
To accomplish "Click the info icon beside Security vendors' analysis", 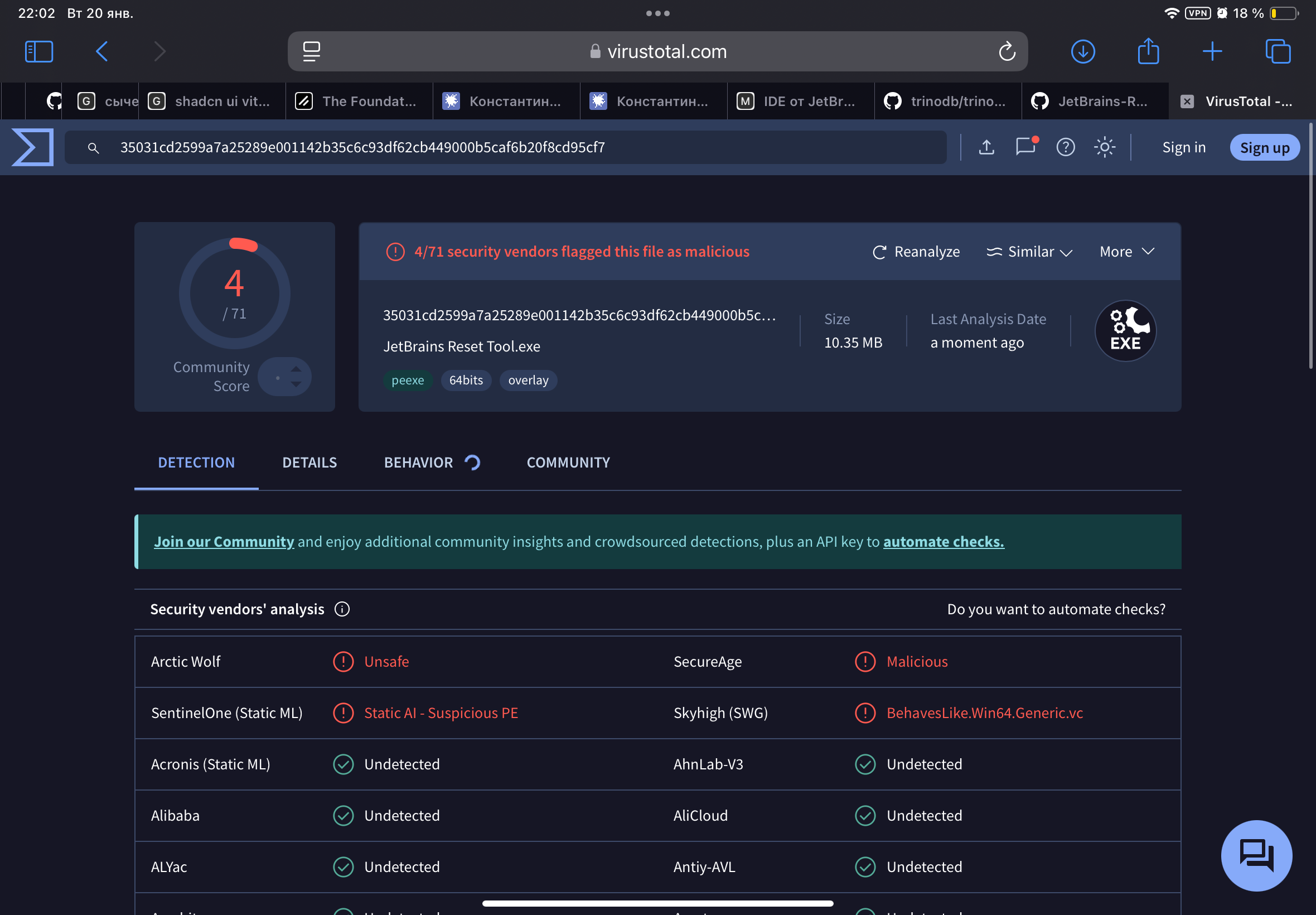I will pos(342,609).
